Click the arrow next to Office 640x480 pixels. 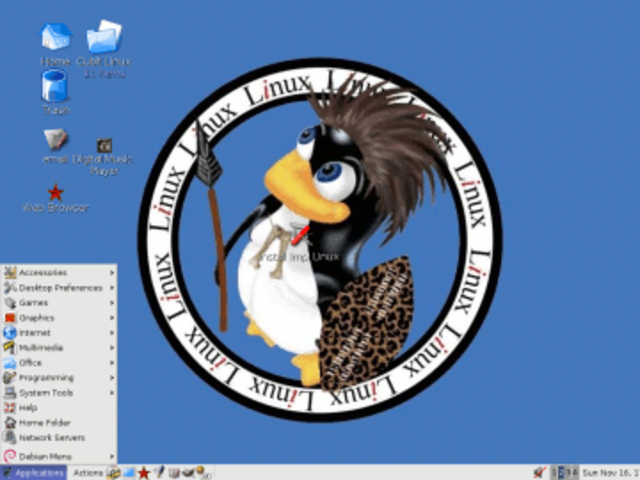pyautogui.click(x=111, y=362)
